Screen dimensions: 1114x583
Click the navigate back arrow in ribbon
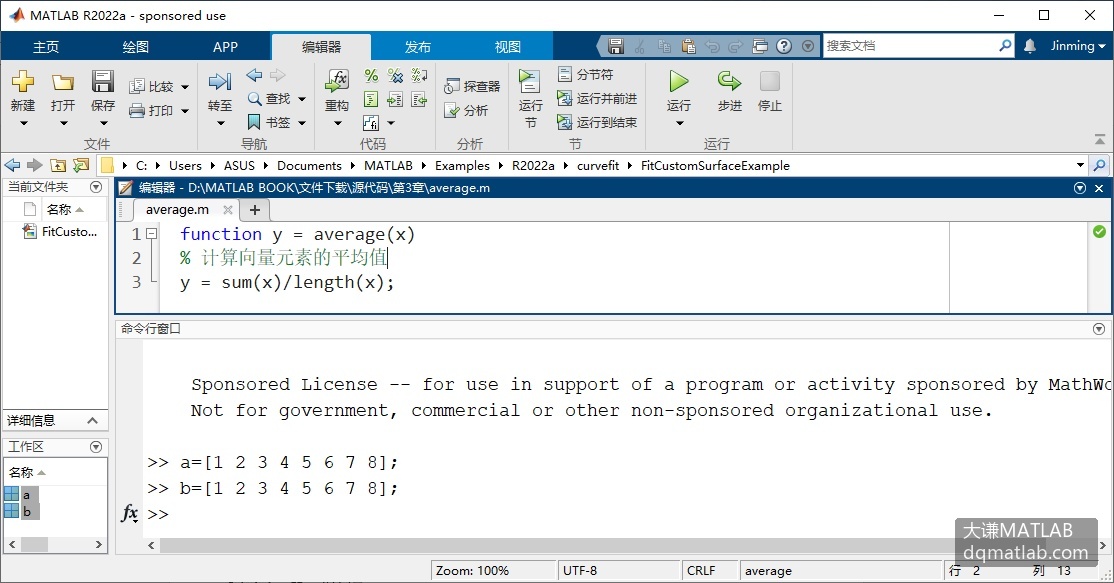(x=254, y=75)
